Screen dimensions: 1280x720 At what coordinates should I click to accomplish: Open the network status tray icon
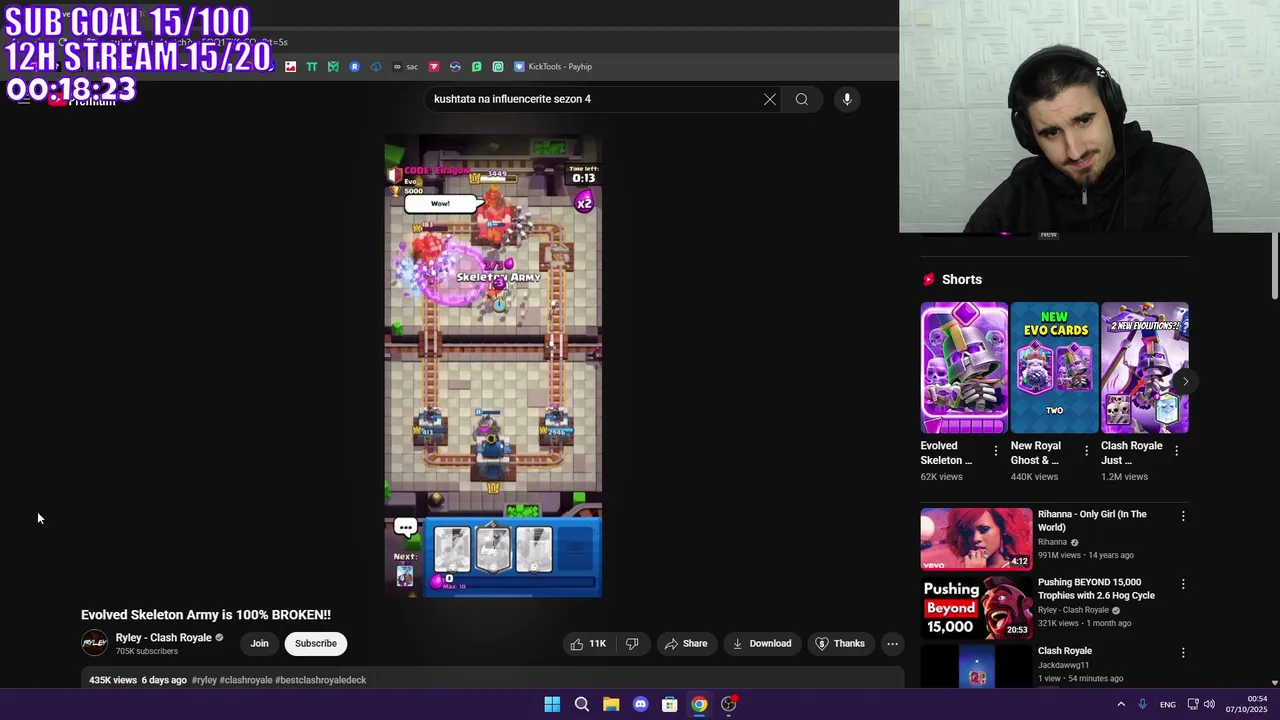click(1193, 704)
